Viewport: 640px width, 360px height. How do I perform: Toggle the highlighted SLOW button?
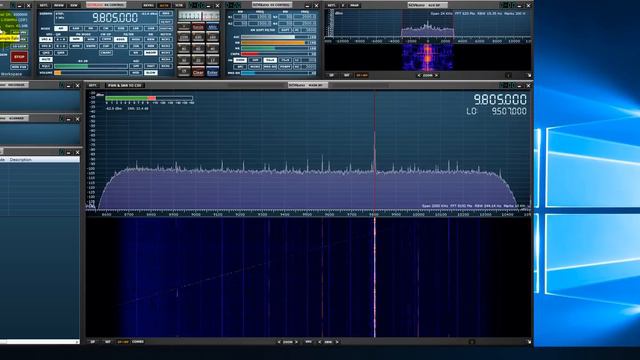click(x=151, y=73)
